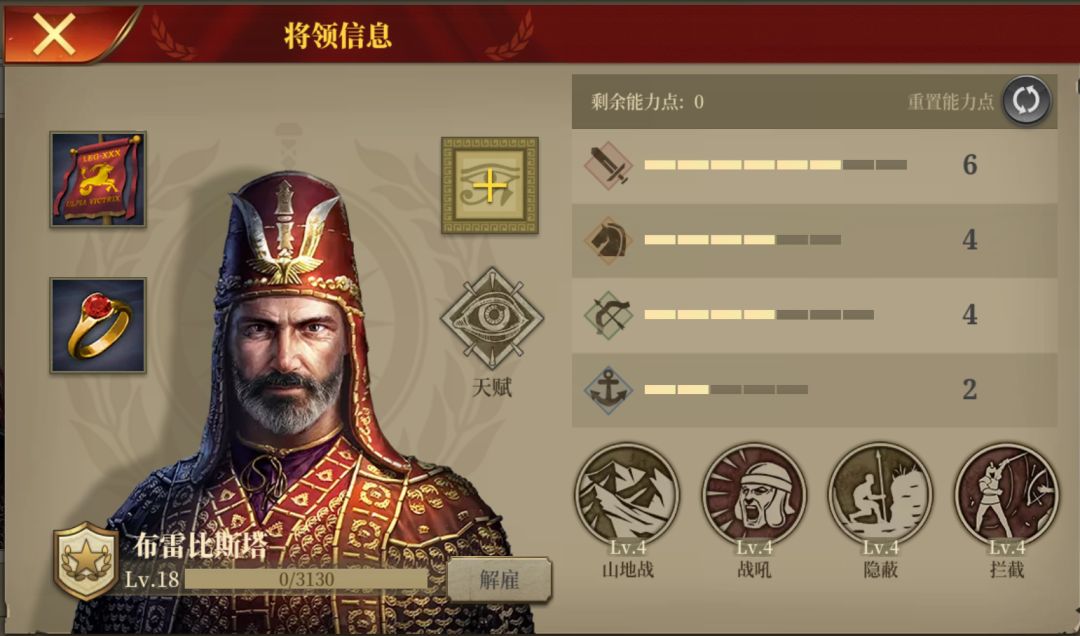
Task: Tap the sword infantry attribute icon
Action: point(608,165)
